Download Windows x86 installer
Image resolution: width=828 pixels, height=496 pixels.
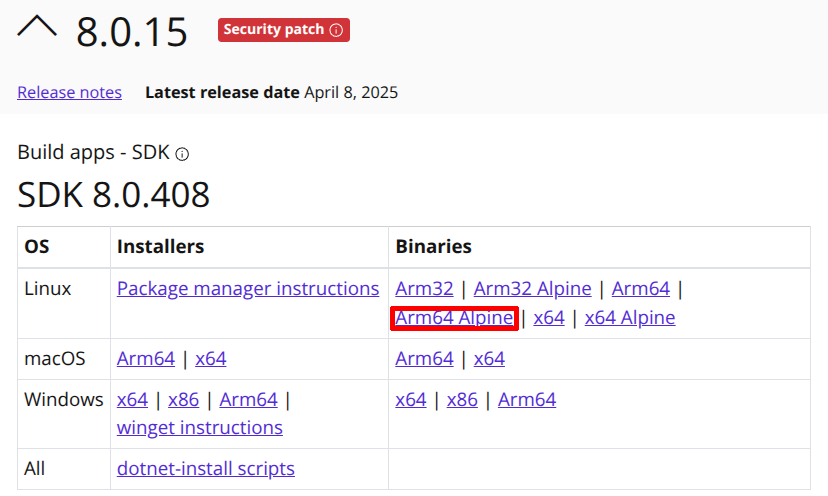(x=184, y=400)
